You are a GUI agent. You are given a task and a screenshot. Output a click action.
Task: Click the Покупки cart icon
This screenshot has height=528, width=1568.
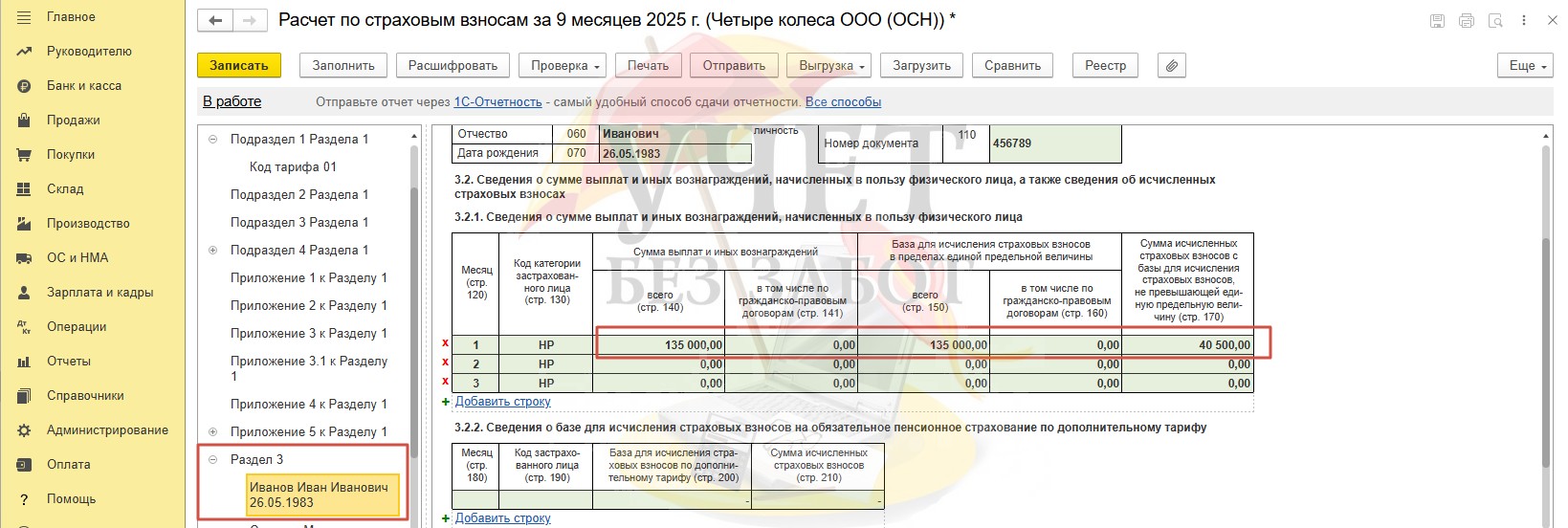(x=25, y=155)
